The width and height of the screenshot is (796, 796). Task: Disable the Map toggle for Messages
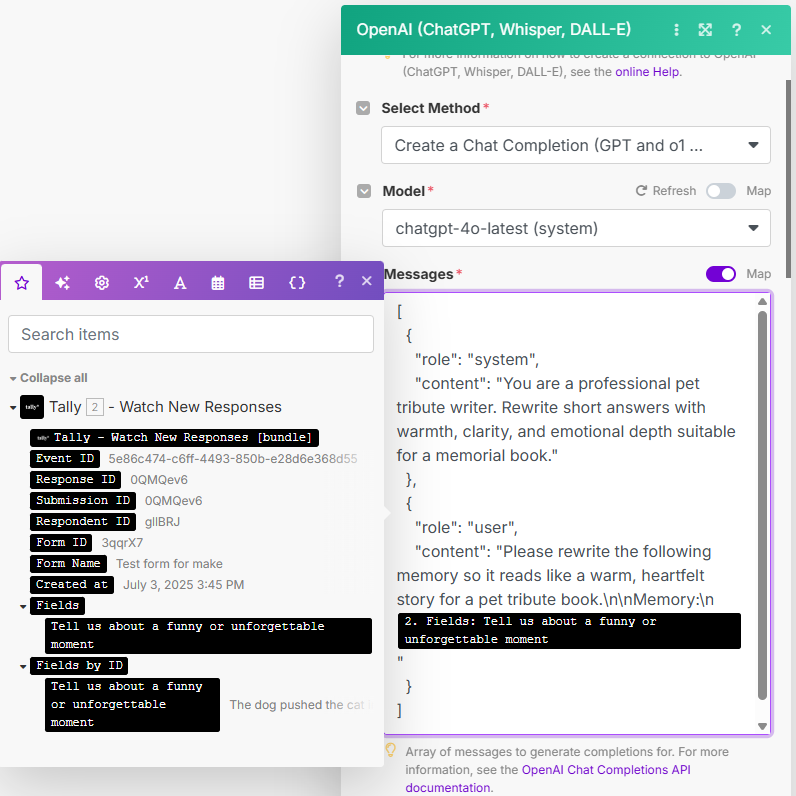click(x=721, y=274)
